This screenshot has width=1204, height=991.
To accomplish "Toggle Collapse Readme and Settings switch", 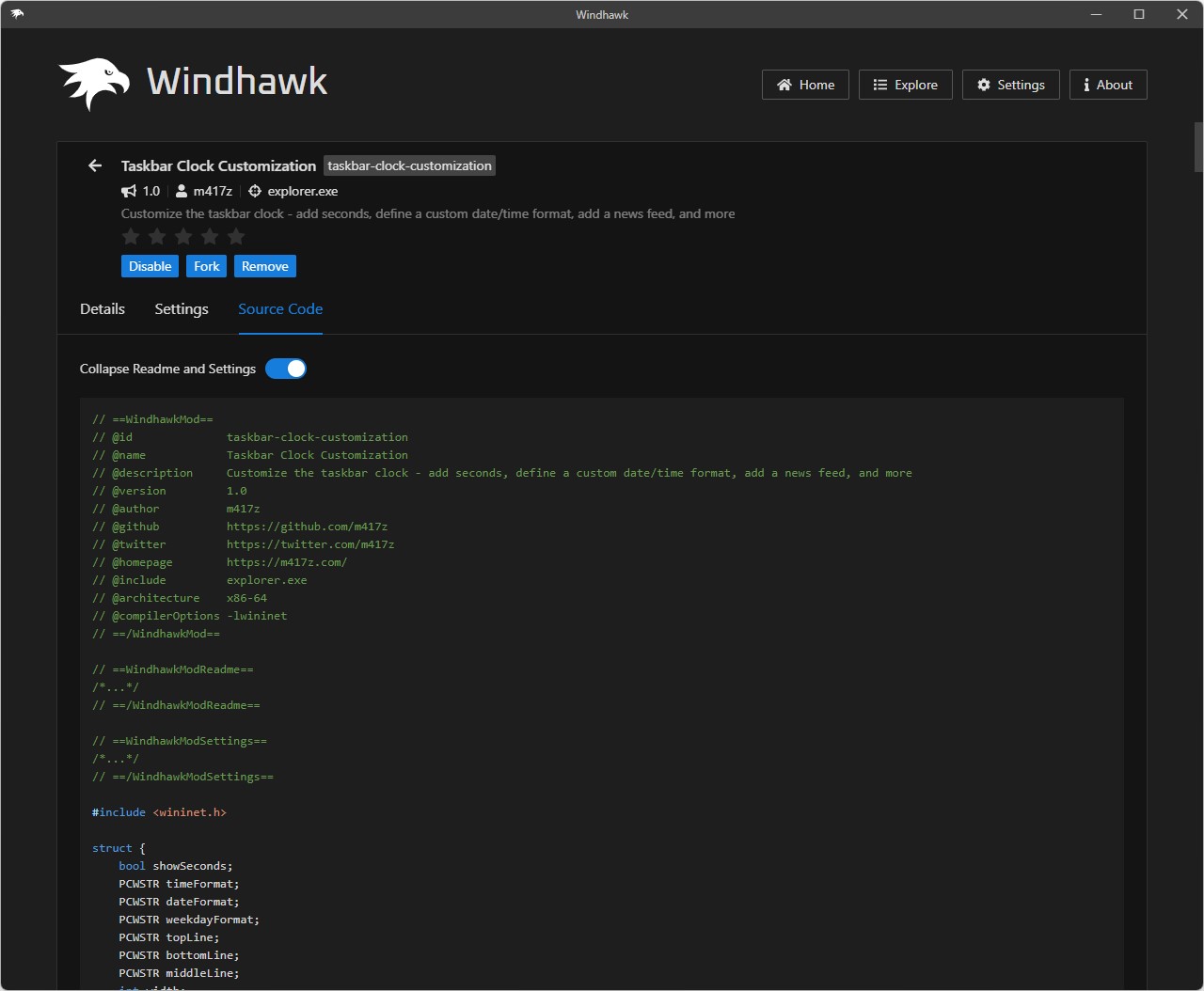I will 286,369.
